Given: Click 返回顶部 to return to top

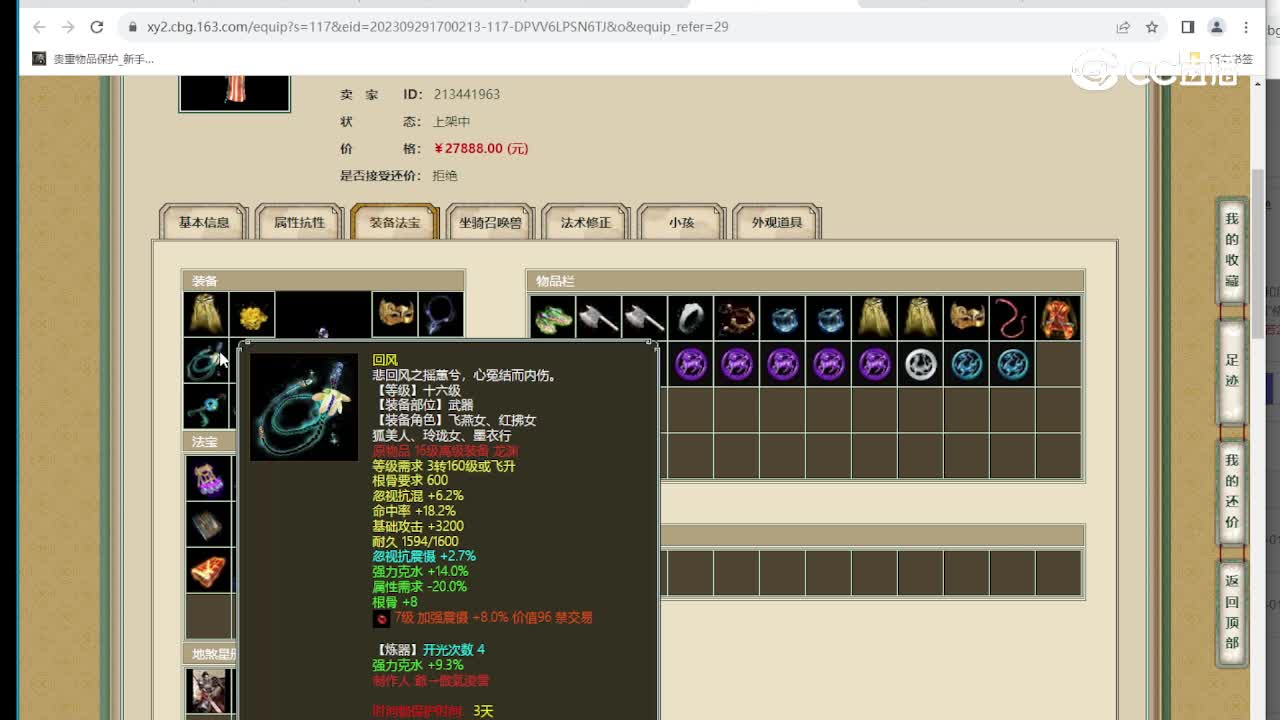Looking at the screenshot, I should tap(1232, 611).
